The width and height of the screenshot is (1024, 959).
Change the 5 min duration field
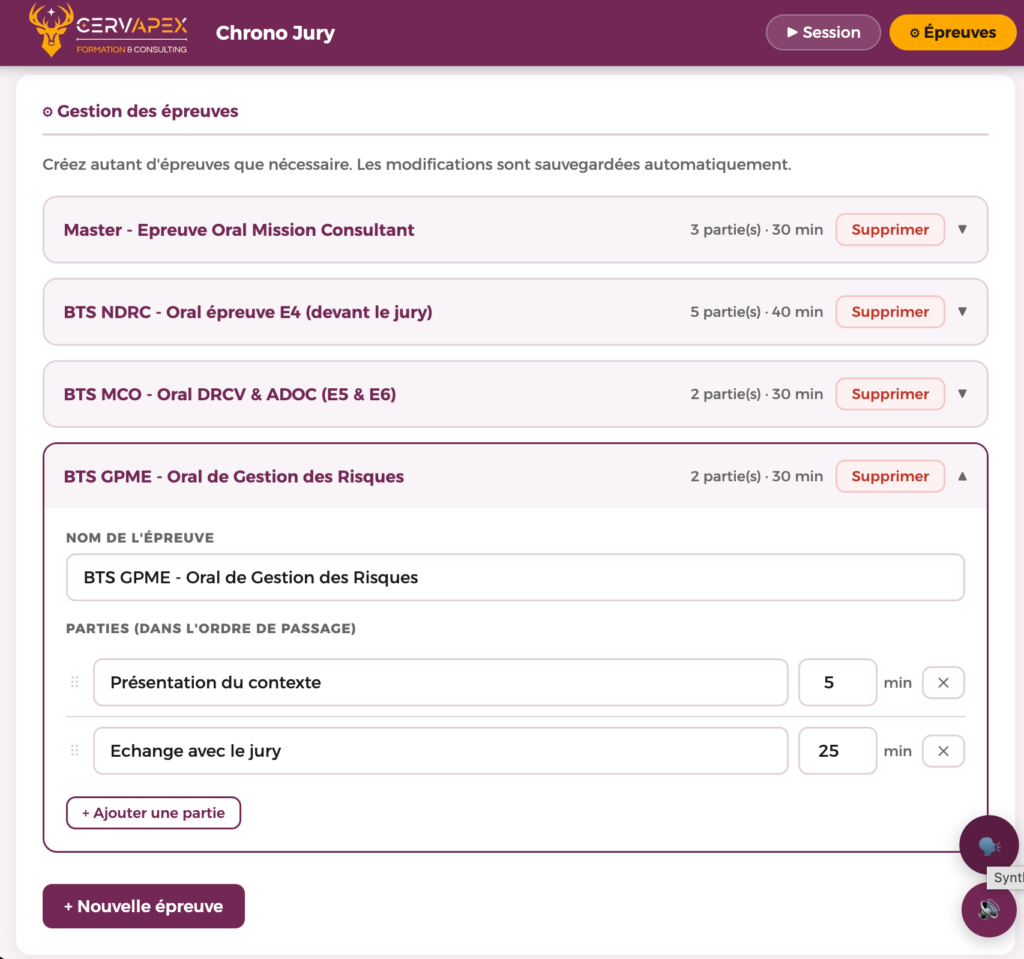click(x=837, y=683)
